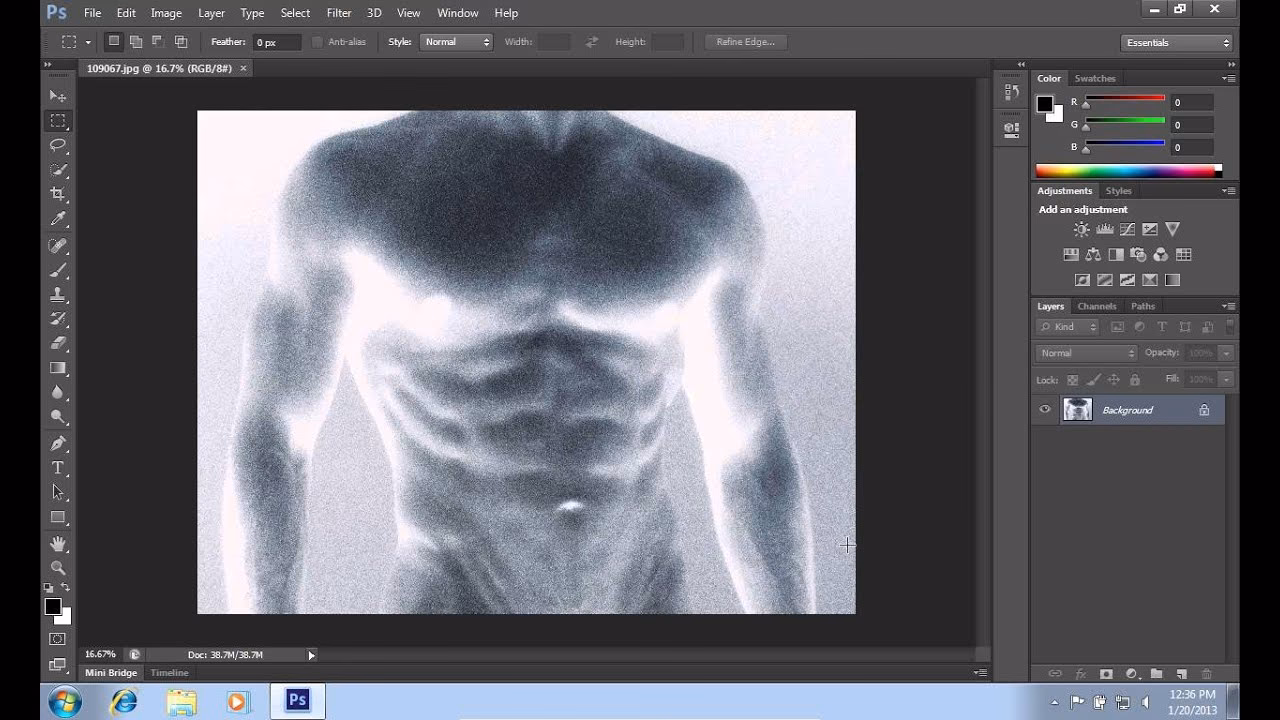Select the Zoom tool
The image size is (1280, 720).
tap(57, 568)
